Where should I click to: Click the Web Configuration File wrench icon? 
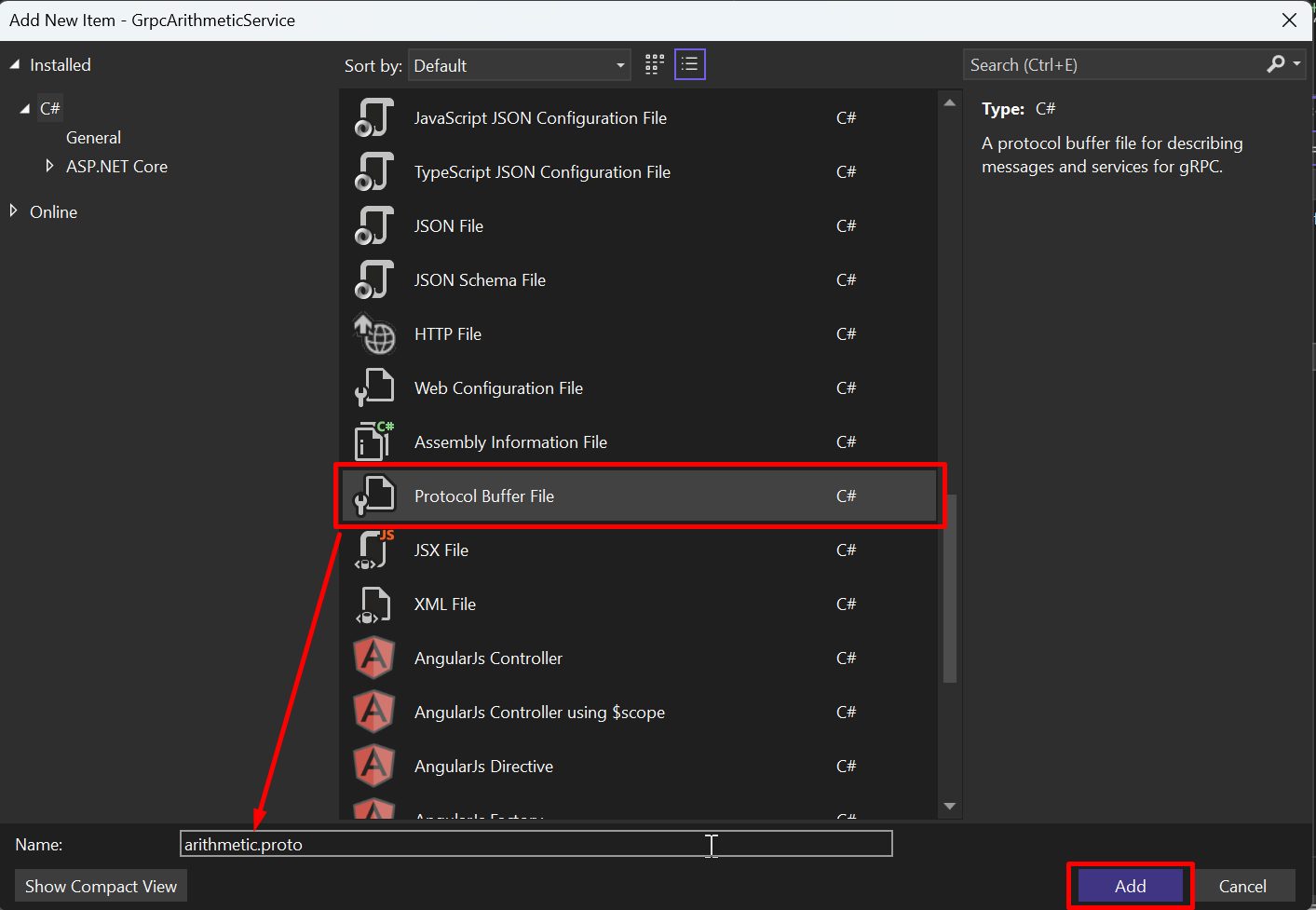pos(374,388)
